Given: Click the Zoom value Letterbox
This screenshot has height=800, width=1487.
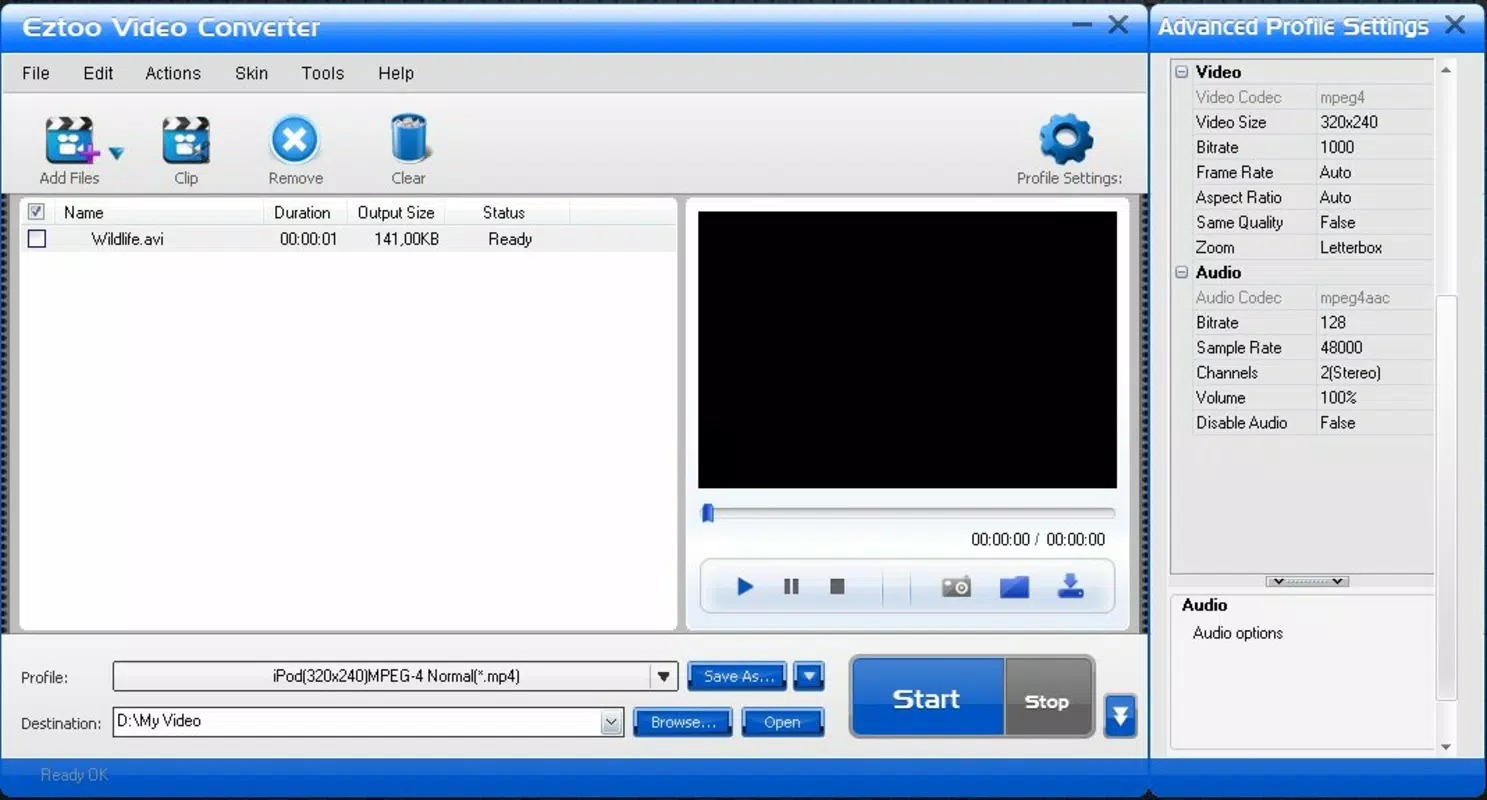Looking at the screenshot, I should click(1351, 247).
